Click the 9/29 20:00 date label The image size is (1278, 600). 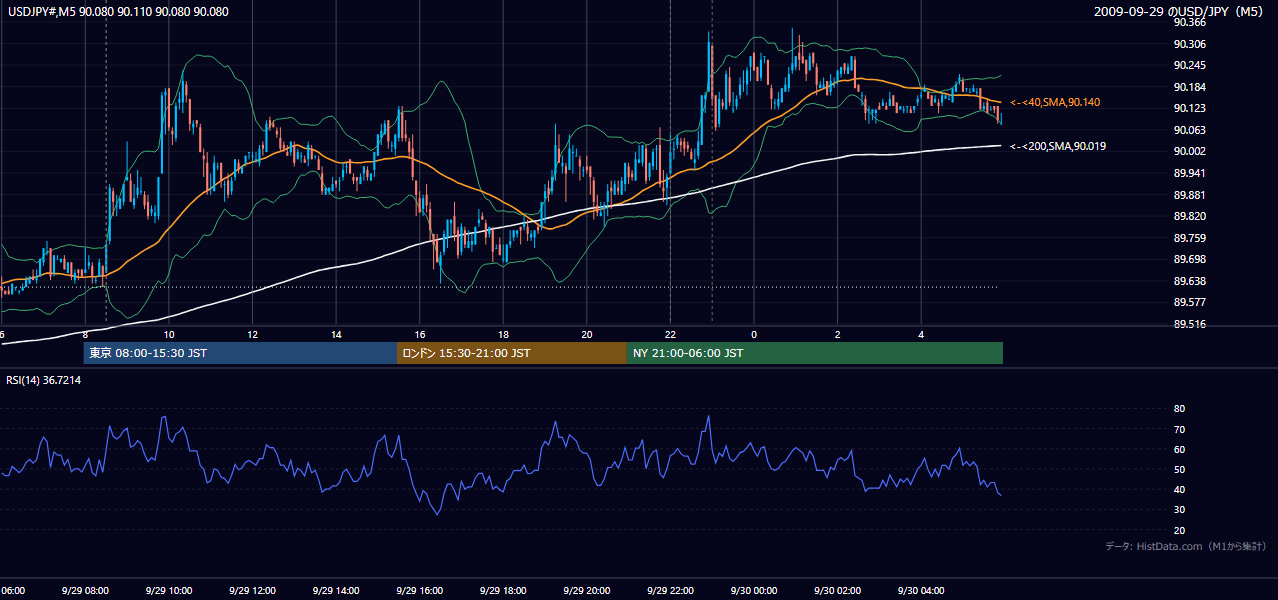[x=587, y=590]
